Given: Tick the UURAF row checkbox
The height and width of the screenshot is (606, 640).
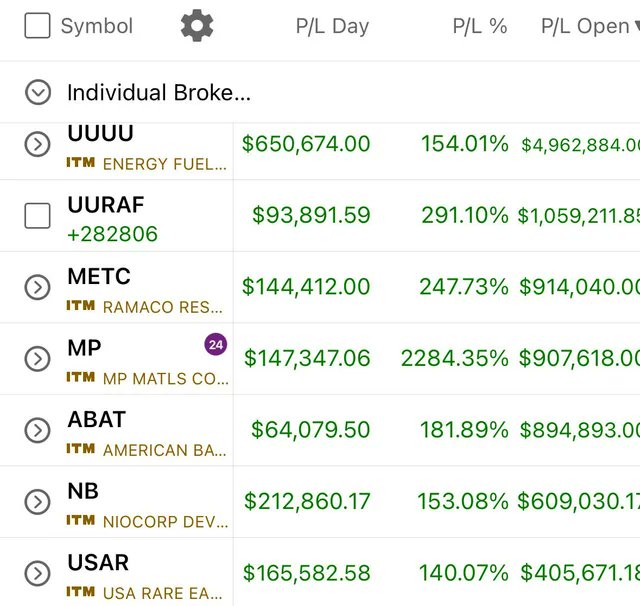Looking at the screenshot, I should coord(38,215).
